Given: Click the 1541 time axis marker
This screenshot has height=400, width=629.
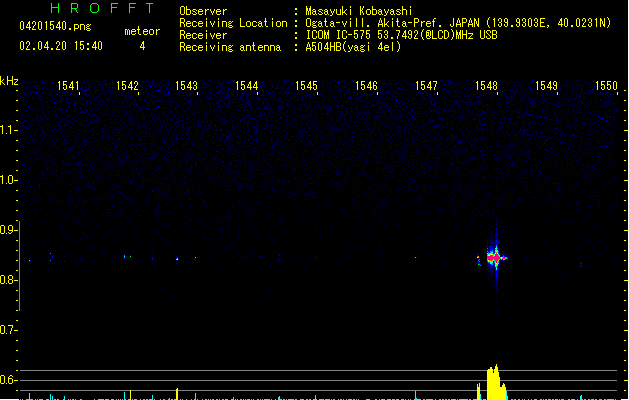Looking at the screenshot, I should point(68,86).
